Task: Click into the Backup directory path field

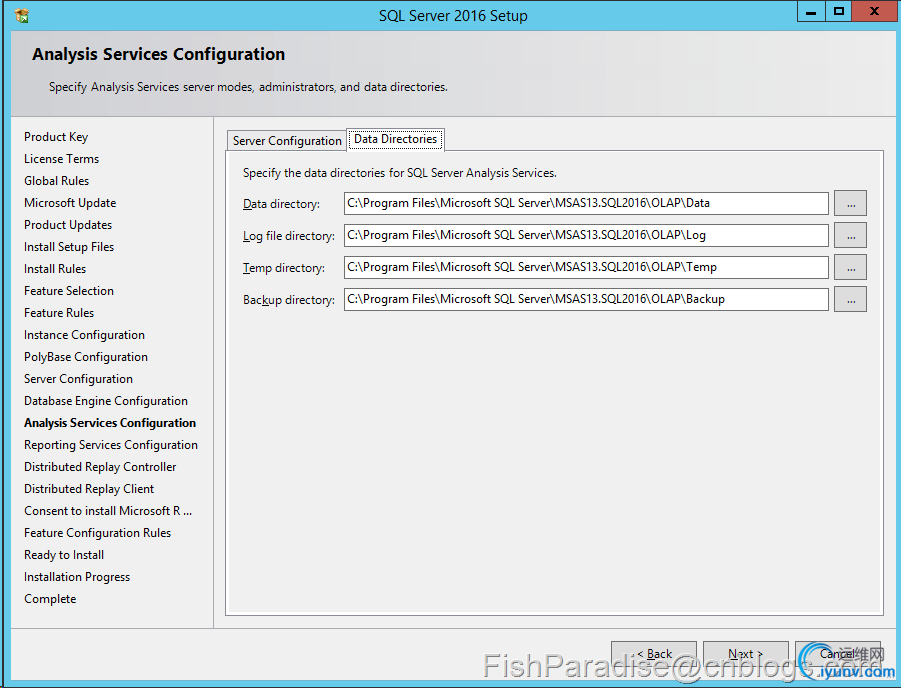Action: pyautogui.click(x=586, y=299)
